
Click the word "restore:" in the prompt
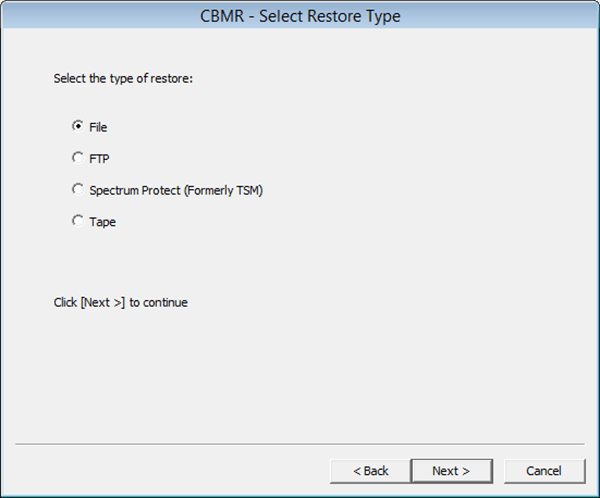(172, 78)
